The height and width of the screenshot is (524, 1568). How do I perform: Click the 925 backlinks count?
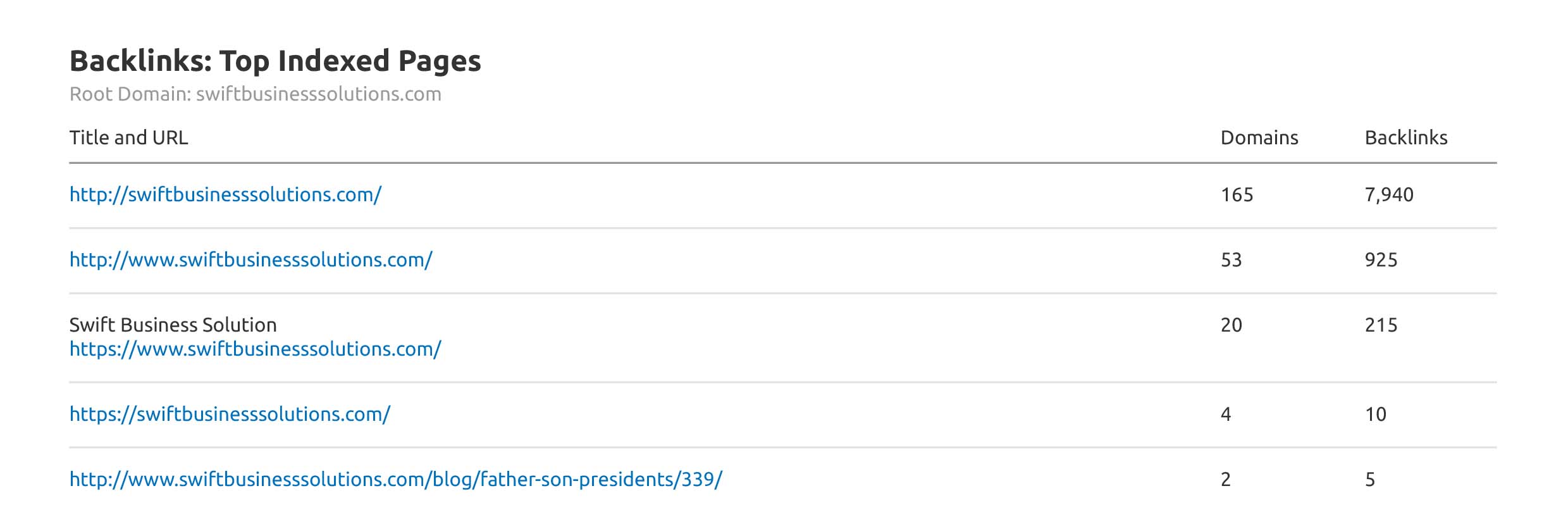(x=1381, y=260)
